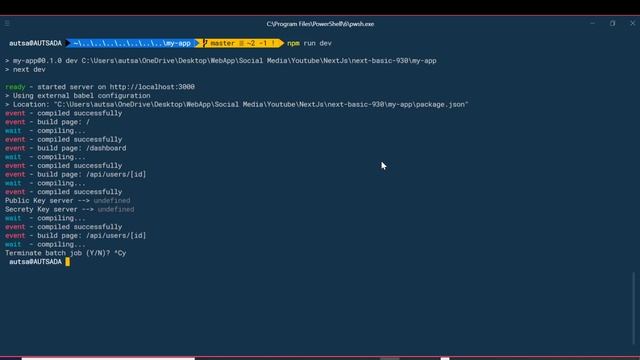The image size is (640, 360).
Task: Click the package.json Location path line
Action: point(237,104)
